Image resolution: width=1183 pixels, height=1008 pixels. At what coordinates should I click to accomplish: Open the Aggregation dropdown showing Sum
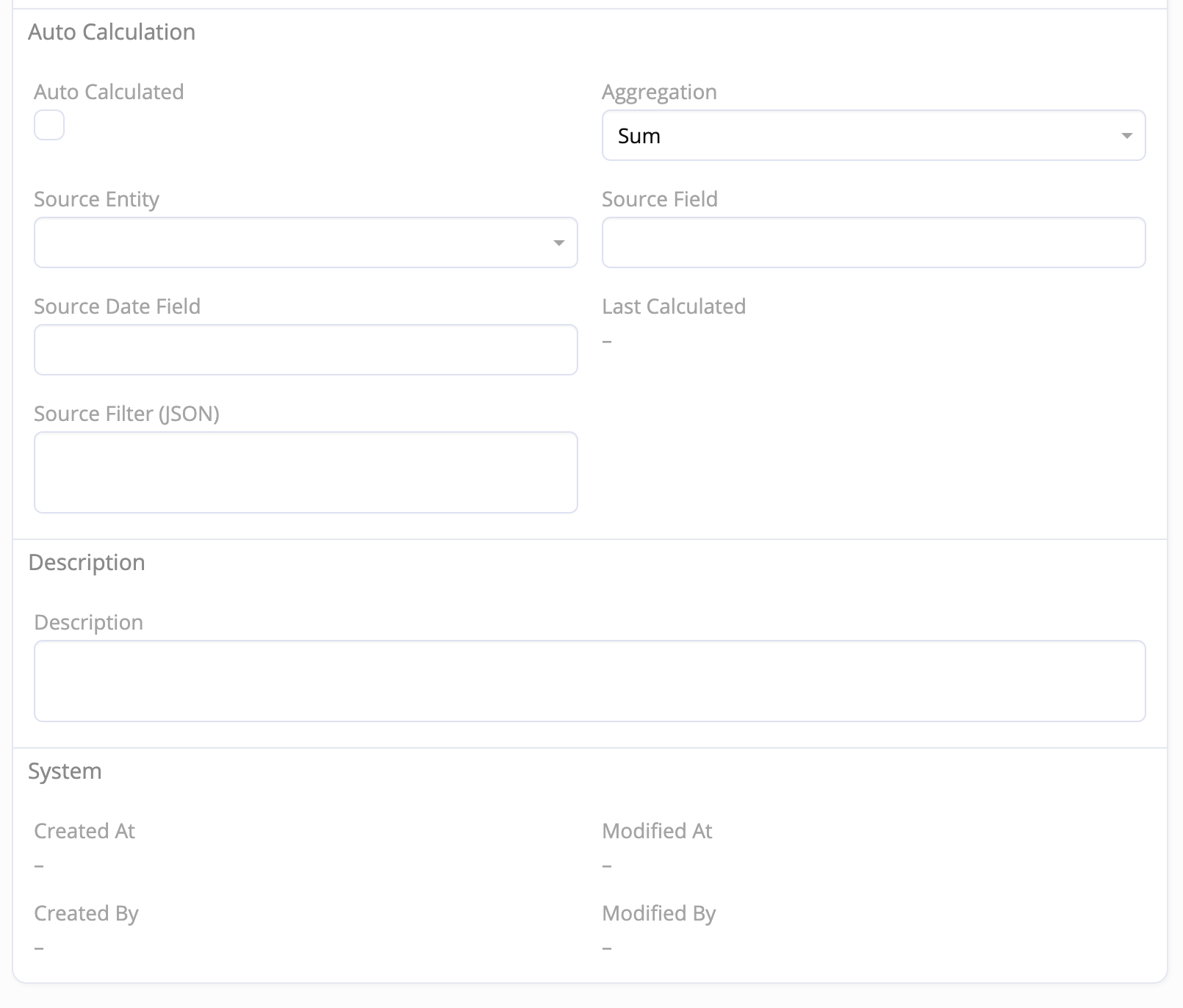[x=860, y=135]
